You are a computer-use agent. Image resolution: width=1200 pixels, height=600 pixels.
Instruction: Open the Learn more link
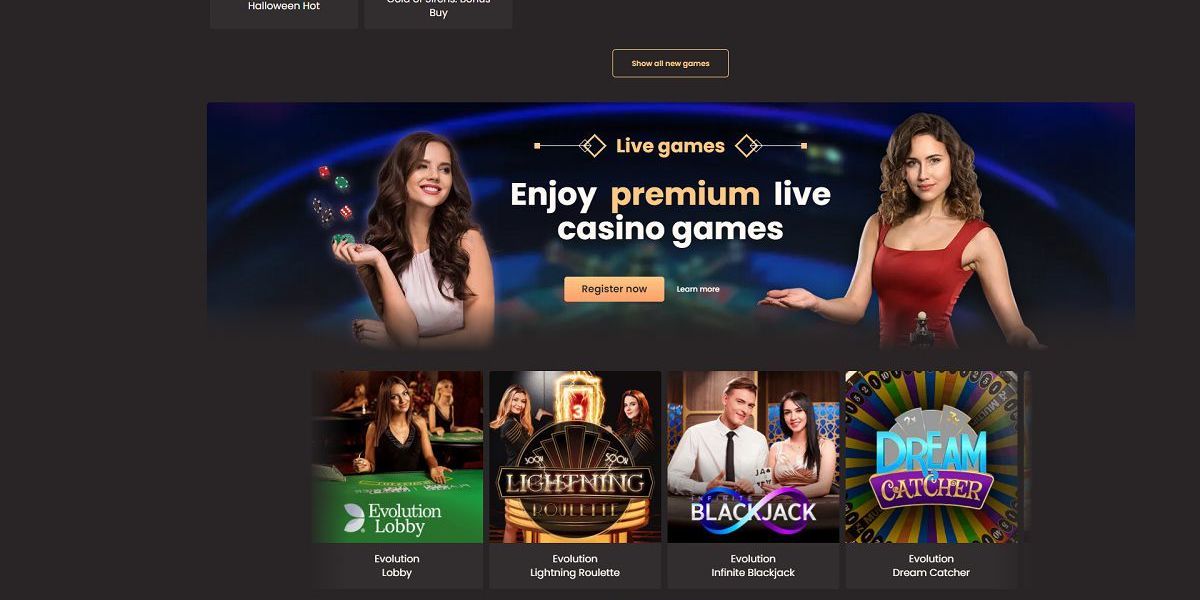(698, 289)
